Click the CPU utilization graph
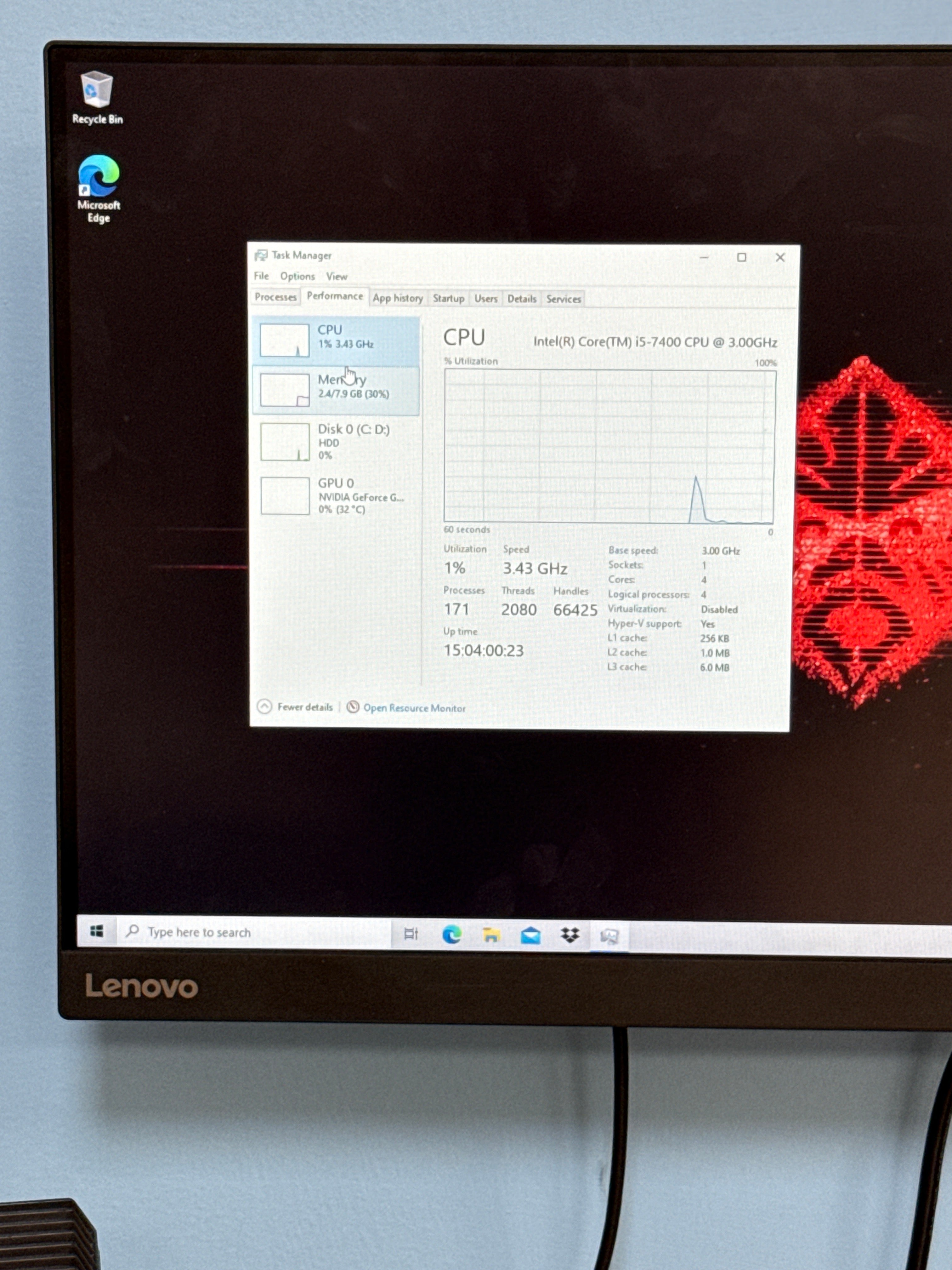 click(609, 447)
